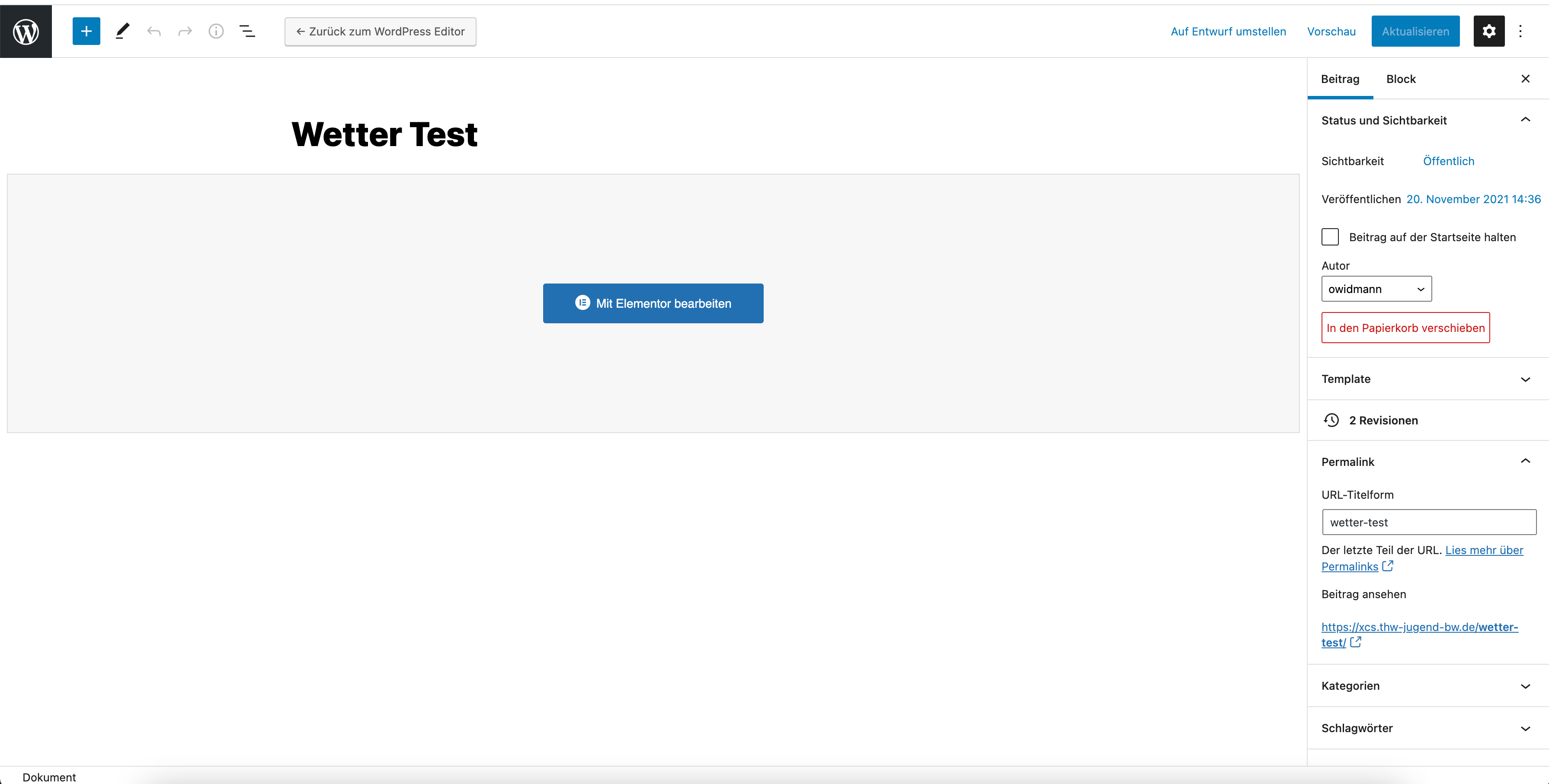Switch to the Beitrag tab
The width and height of the screenshot is (1549, 784).
[x=1340, y=79]
